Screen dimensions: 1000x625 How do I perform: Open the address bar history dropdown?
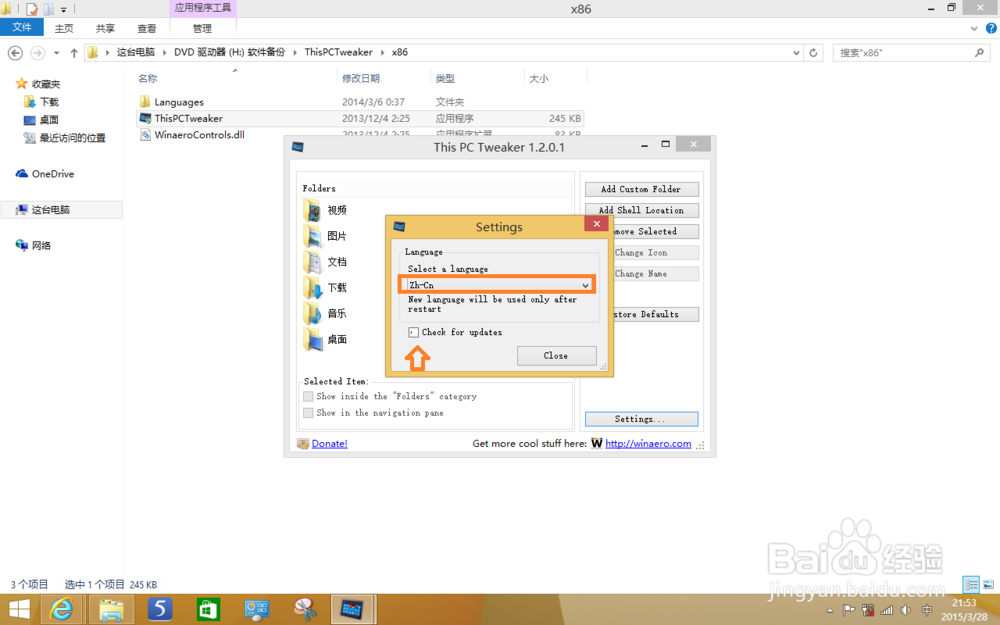[795, 52]
